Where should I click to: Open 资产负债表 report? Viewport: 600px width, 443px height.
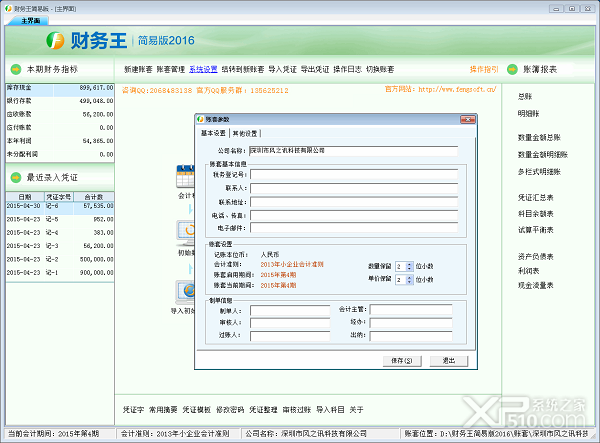[x=536, y=257]
